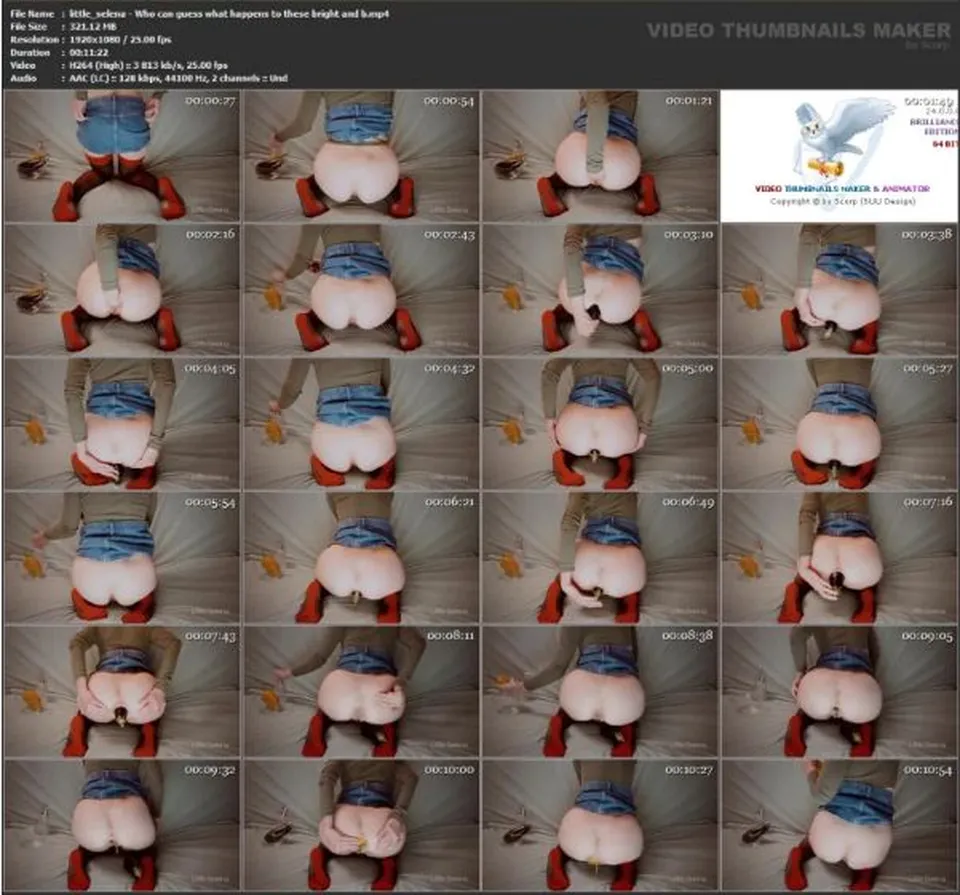Click the File Size value "321.12 MB"
960x895 pixels.
click(93, 26)
